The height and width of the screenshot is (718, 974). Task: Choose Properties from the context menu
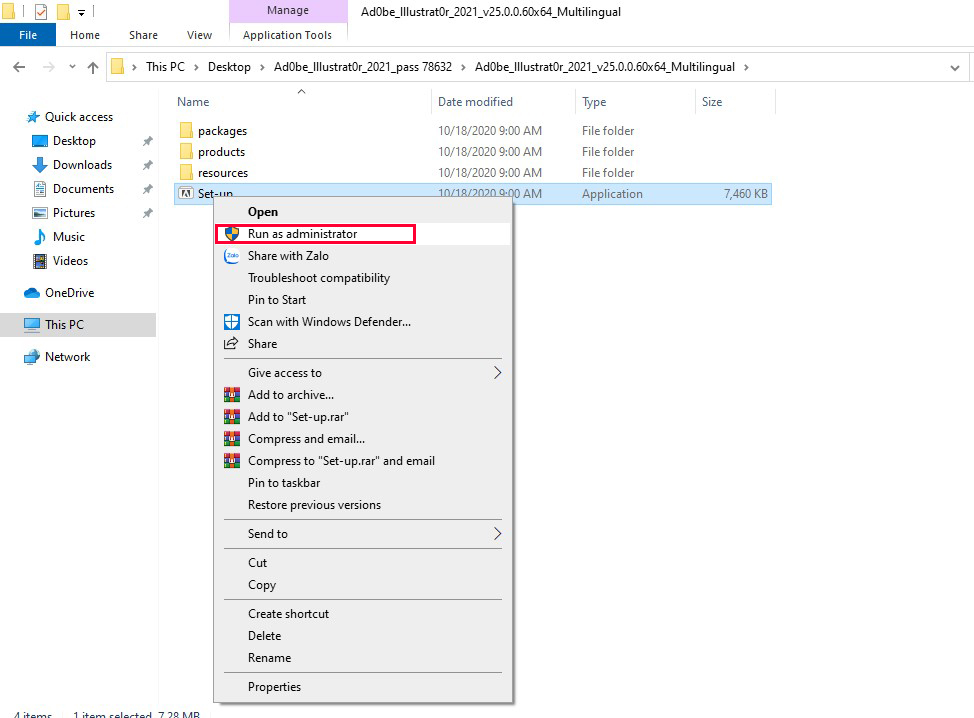[x=274, y=687]
